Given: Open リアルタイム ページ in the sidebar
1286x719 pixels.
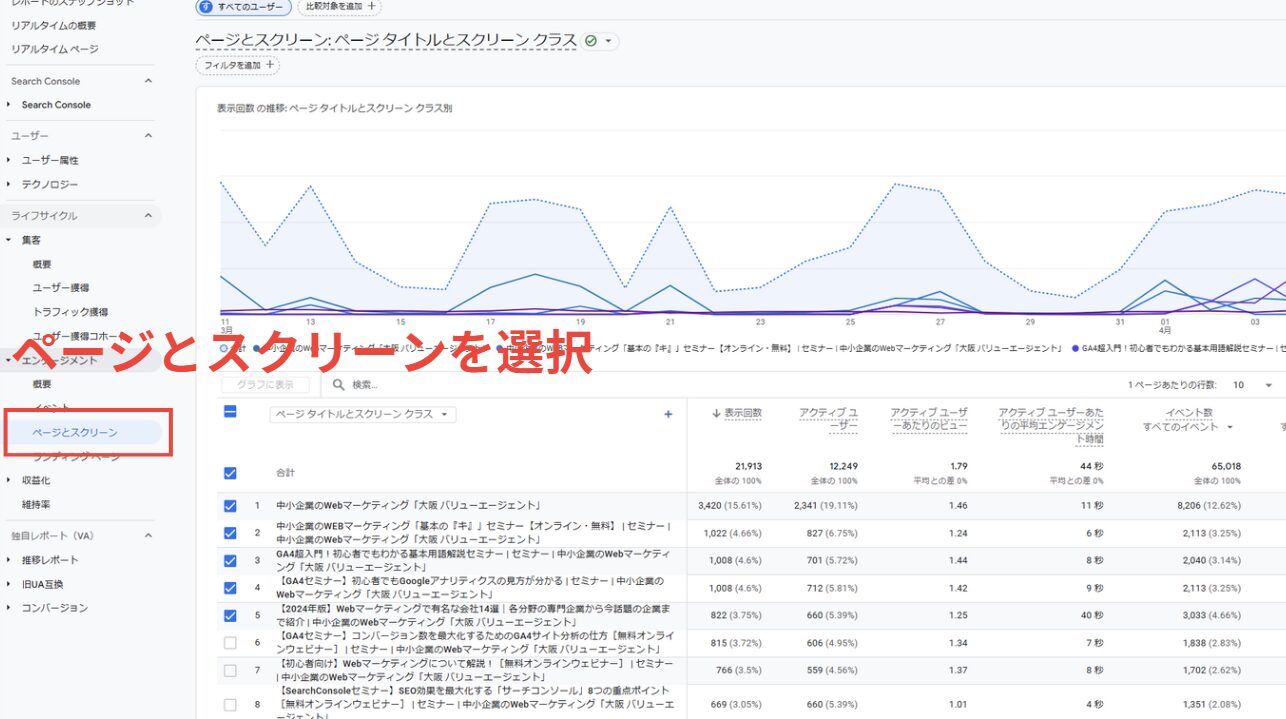Looking at the screenshot, I should pyautogui.click(x=55, y=49).
